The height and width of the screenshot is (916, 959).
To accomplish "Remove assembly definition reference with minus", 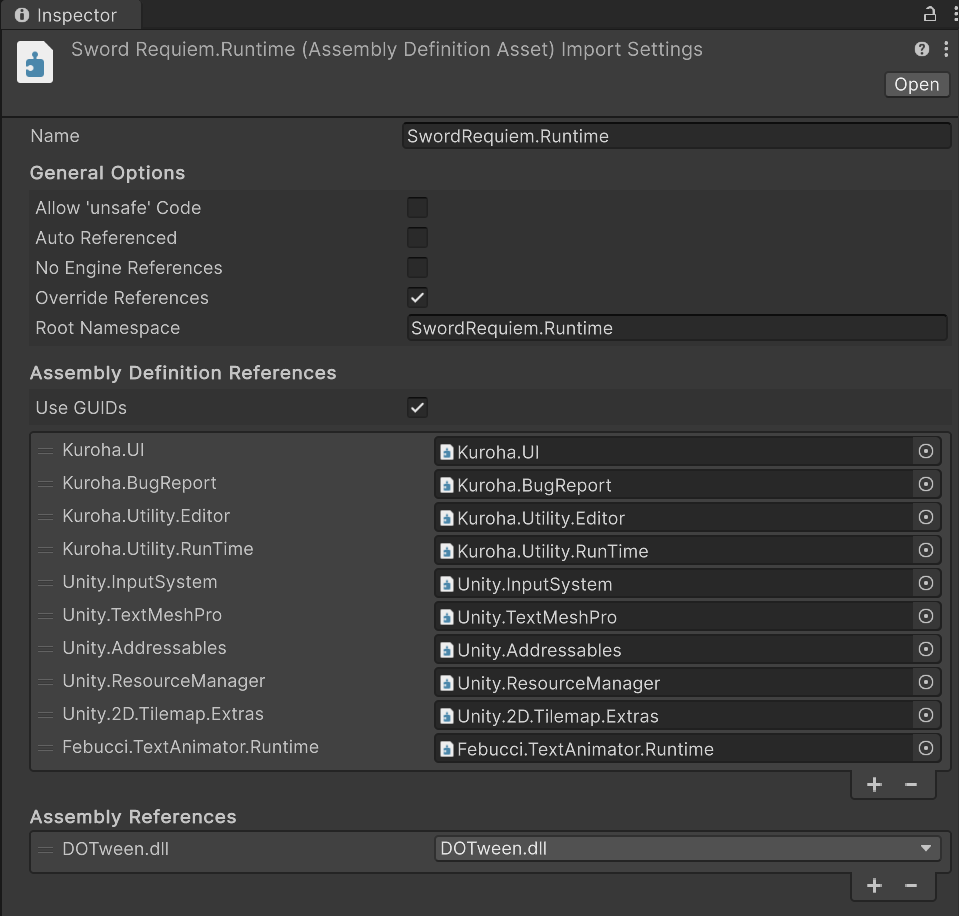I will click(x=911, y=785).
